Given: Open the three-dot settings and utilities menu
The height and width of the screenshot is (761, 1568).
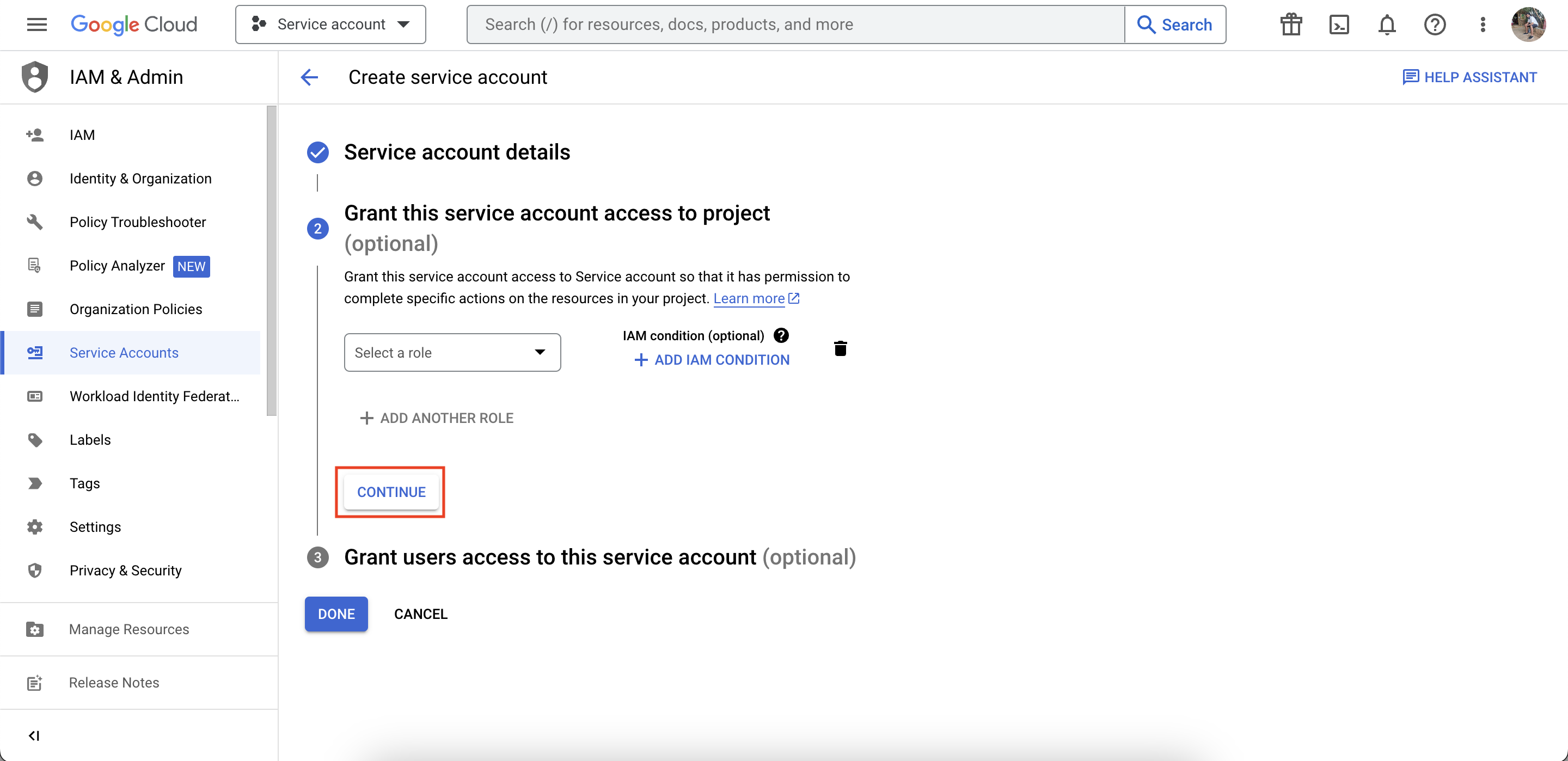Looking at the screenshot, I should coord(1483,24).
